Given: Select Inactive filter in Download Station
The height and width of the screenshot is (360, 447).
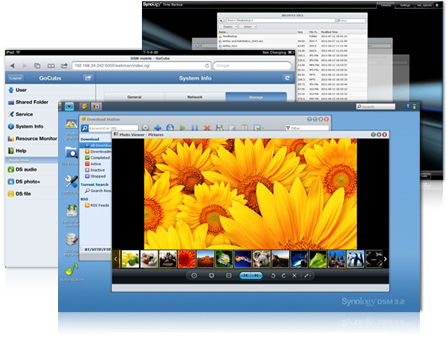Looking at the screenshot, I should tap(95, 170).
